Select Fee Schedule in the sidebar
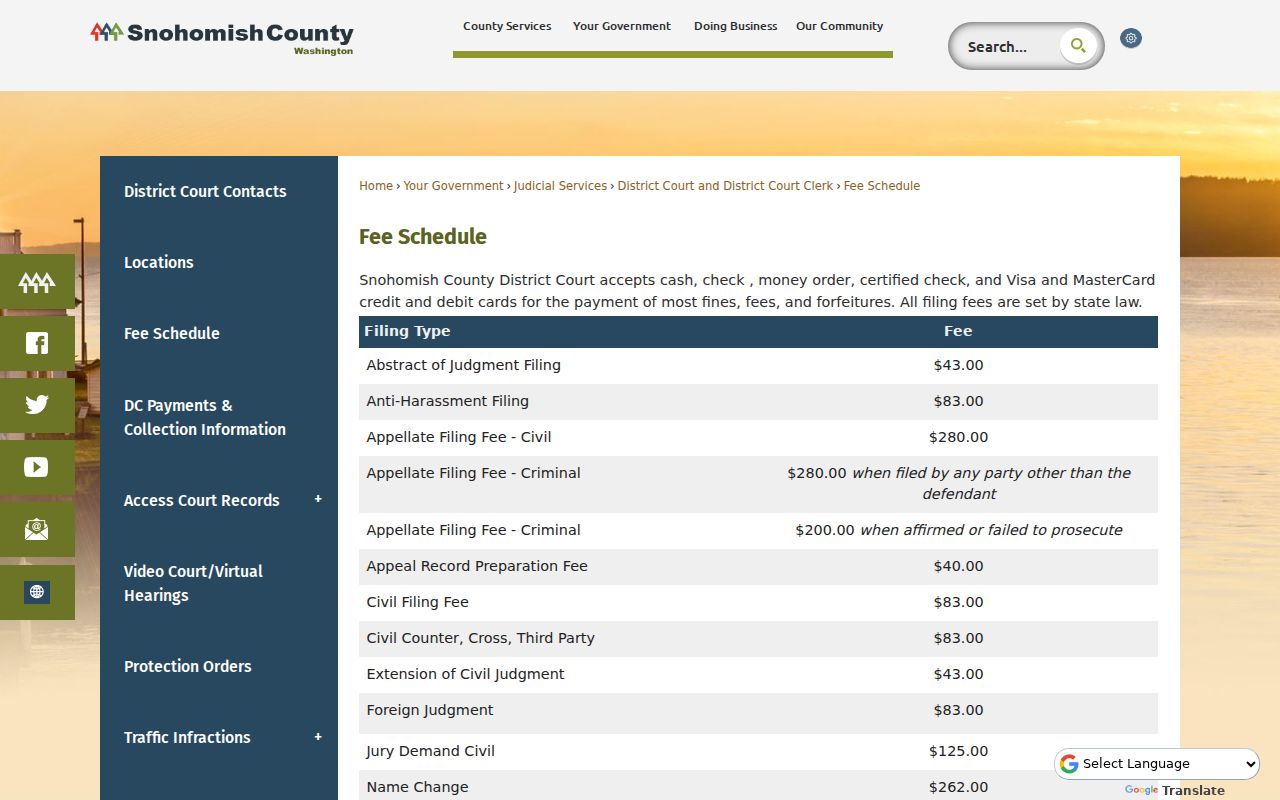Image resolution: width=1280 pixels, height=800 pixels. (x=172, y=333)
